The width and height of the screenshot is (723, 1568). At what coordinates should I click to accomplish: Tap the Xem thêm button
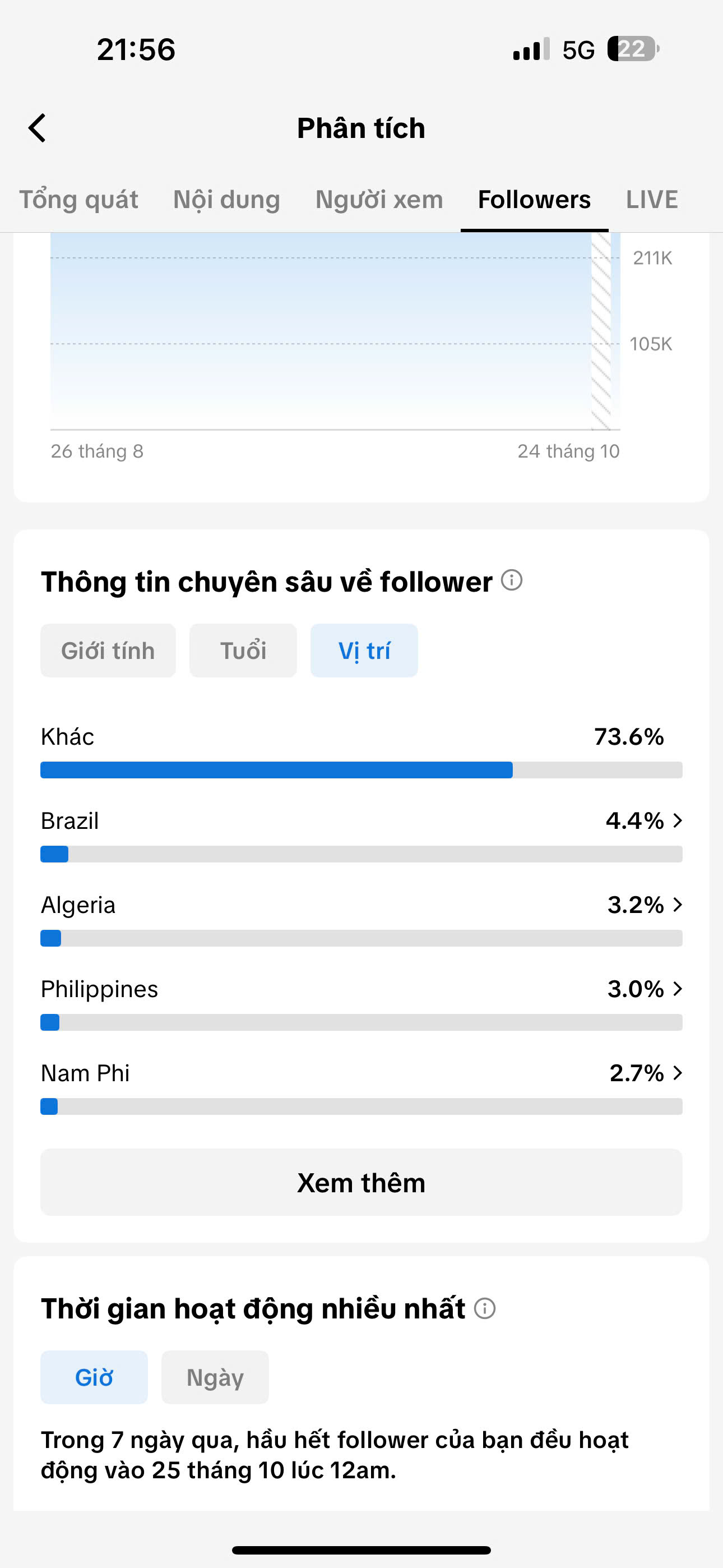(361, 1182)
